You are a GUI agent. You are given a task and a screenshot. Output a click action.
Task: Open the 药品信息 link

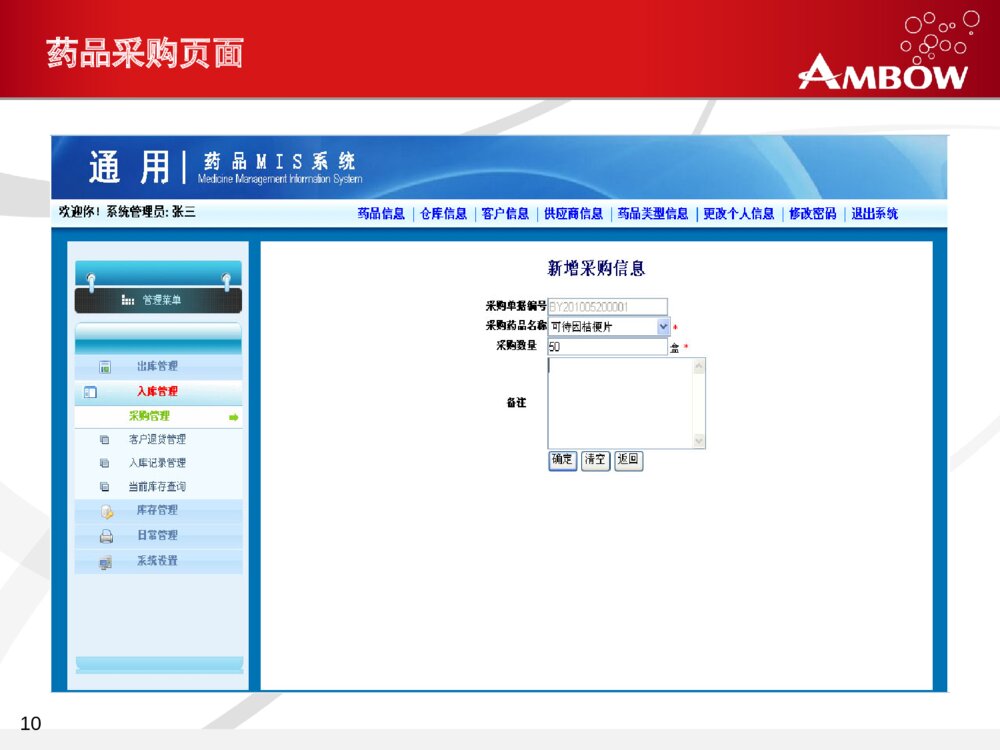click(x=381, y=214)
